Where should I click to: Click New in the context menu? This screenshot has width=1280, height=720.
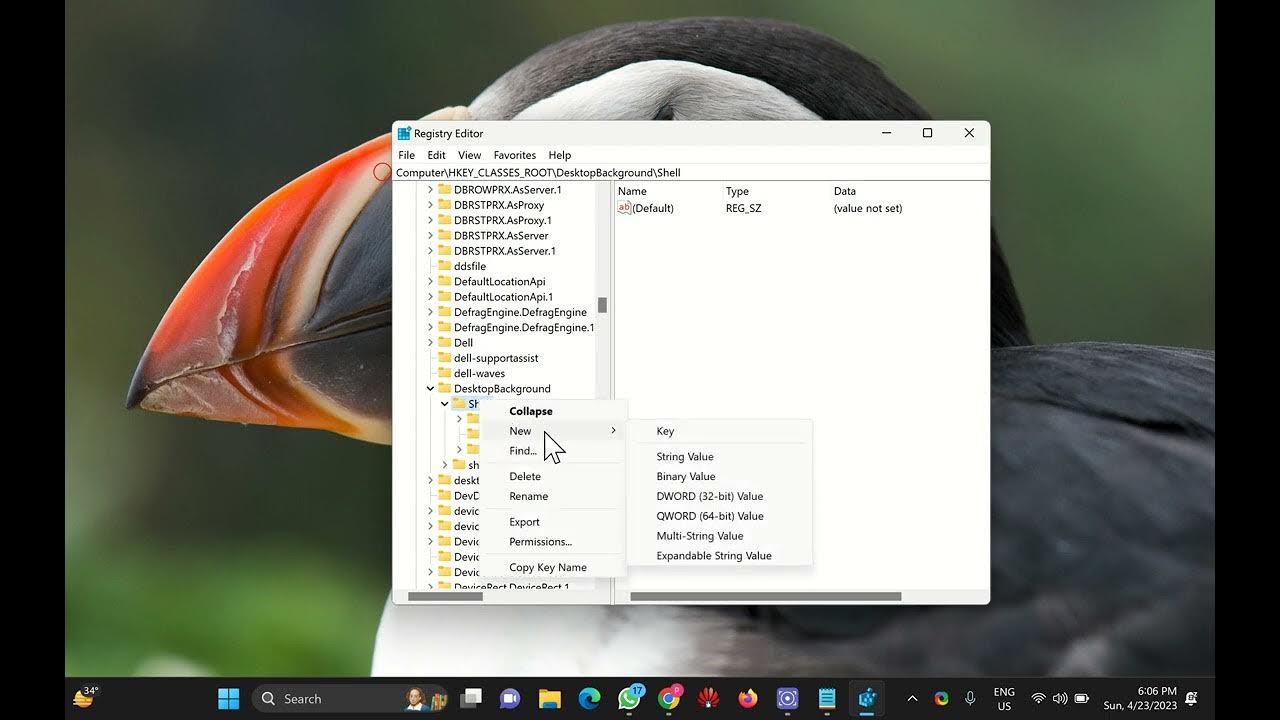[x=554, y=431]
